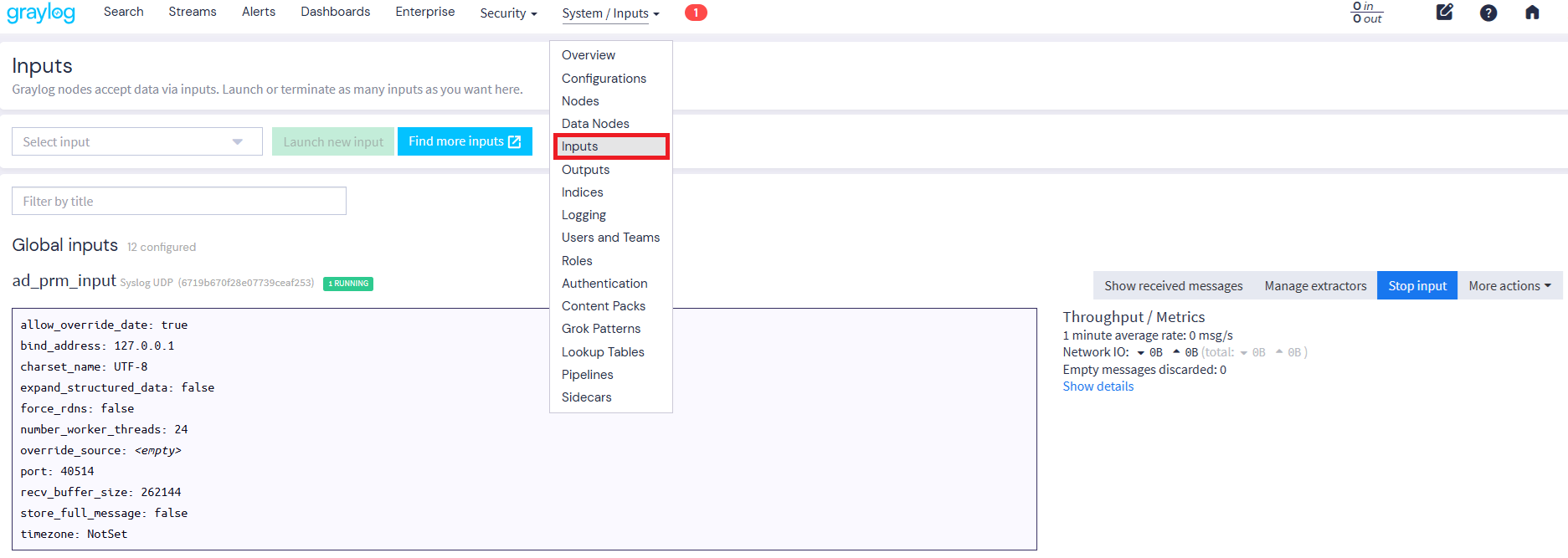Viewport: 1568px width, 558px height.
Task: Click the in/out throughput indicator
Action: tap(1366, 13)
